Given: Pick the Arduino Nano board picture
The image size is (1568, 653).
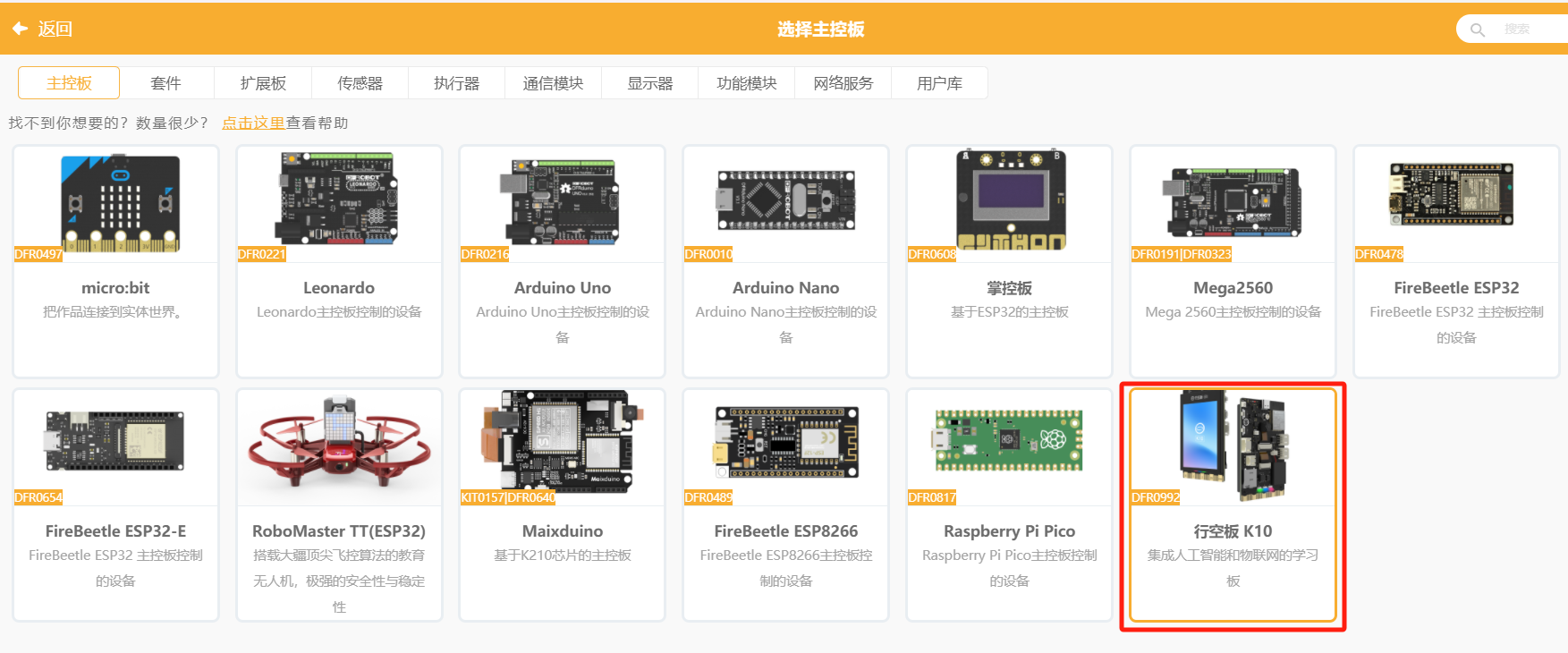Looking at the screenshot, I should click(x=785, y=199).
